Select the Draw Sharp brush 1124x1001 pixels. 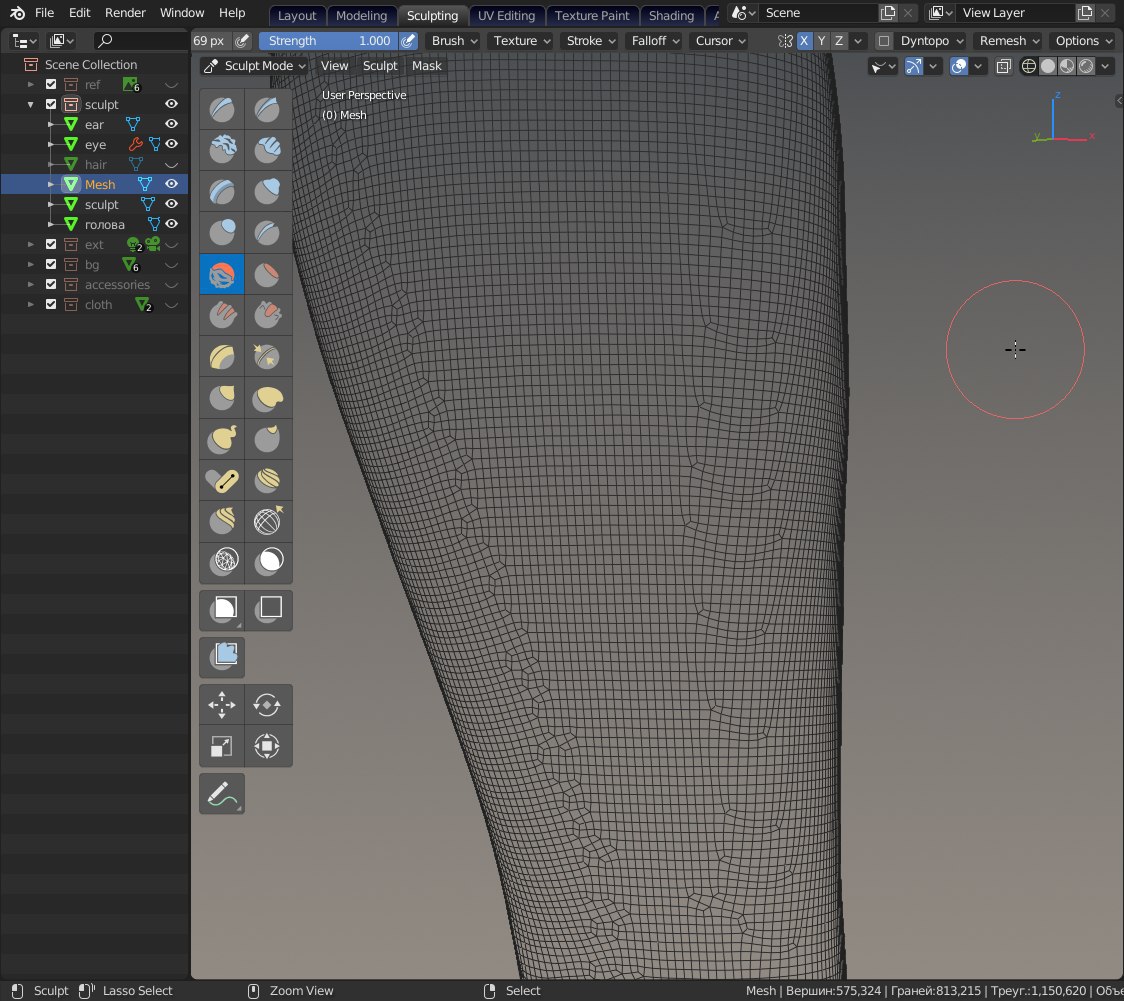point(267,109)
